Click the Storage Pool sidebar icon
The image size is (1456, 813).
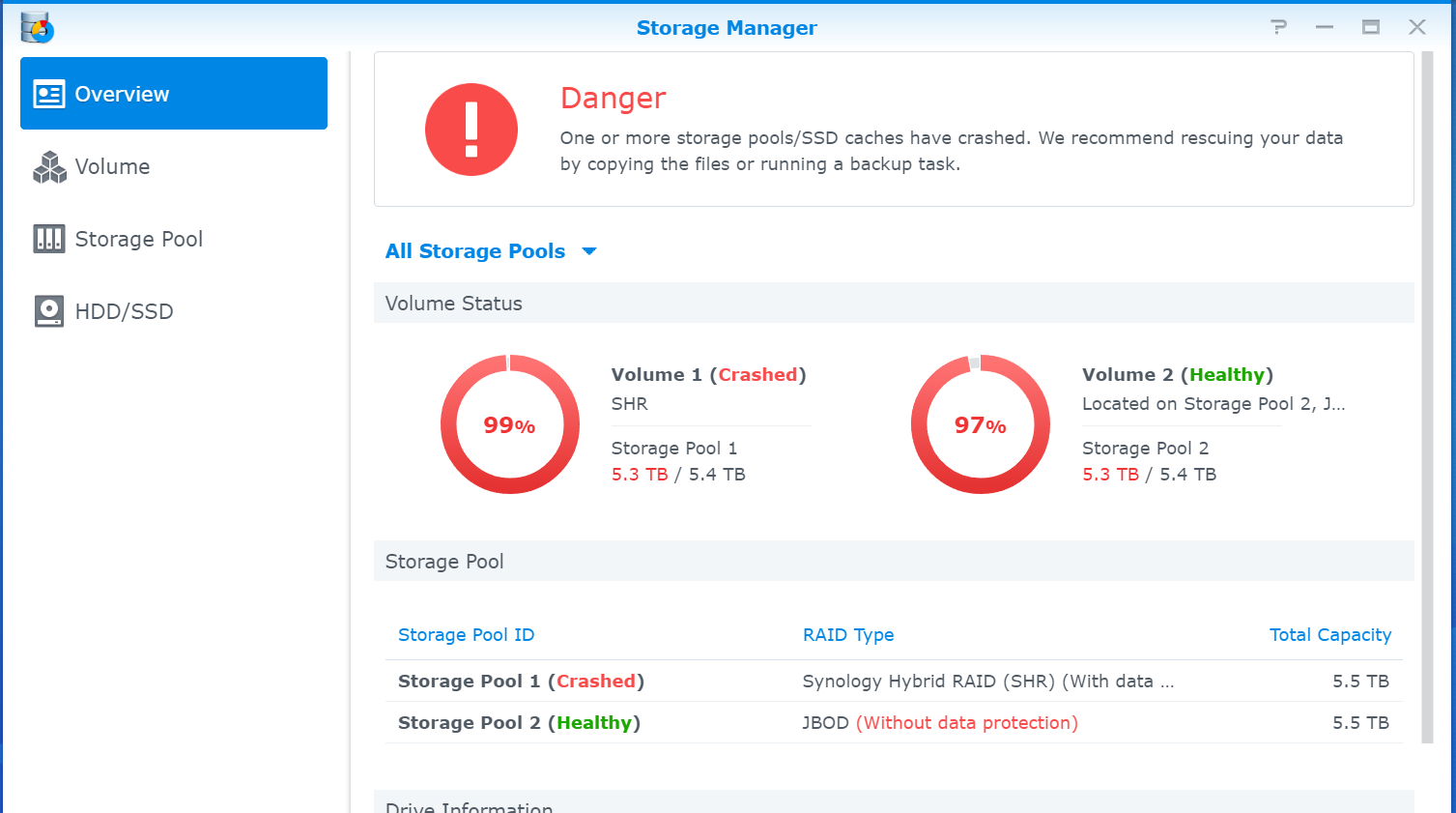coord(49,239)
